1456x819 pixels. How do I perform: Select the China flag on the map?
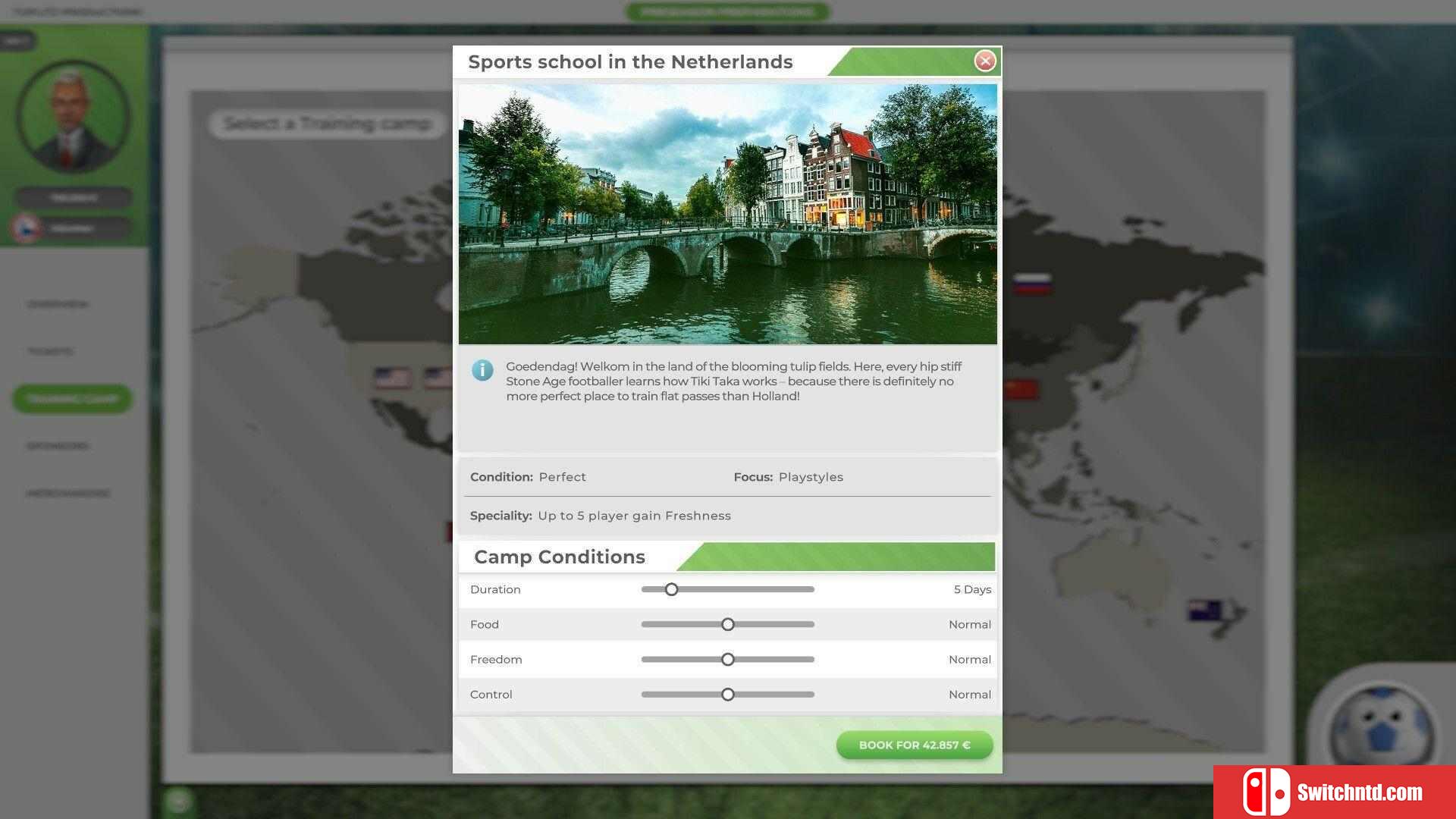(x=1021, y=390)
